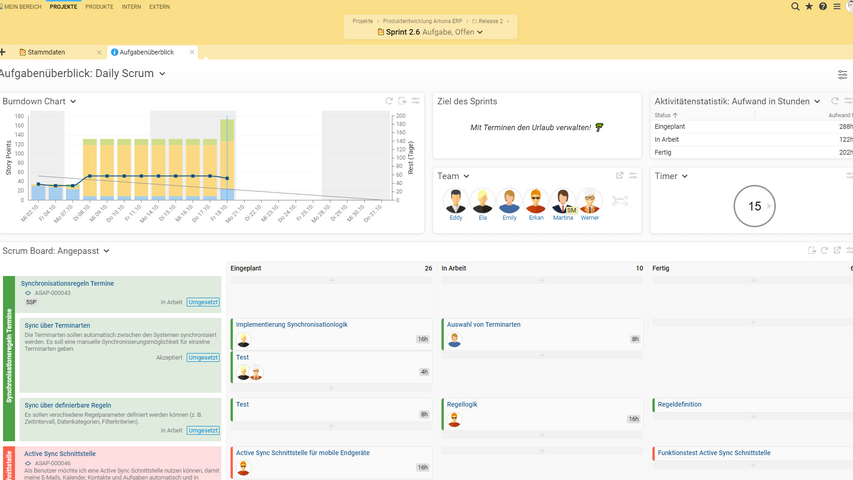Toggle Umgesetzt on Sync über definierbare Regeln

pyautogui.click(x=203, y=431)
